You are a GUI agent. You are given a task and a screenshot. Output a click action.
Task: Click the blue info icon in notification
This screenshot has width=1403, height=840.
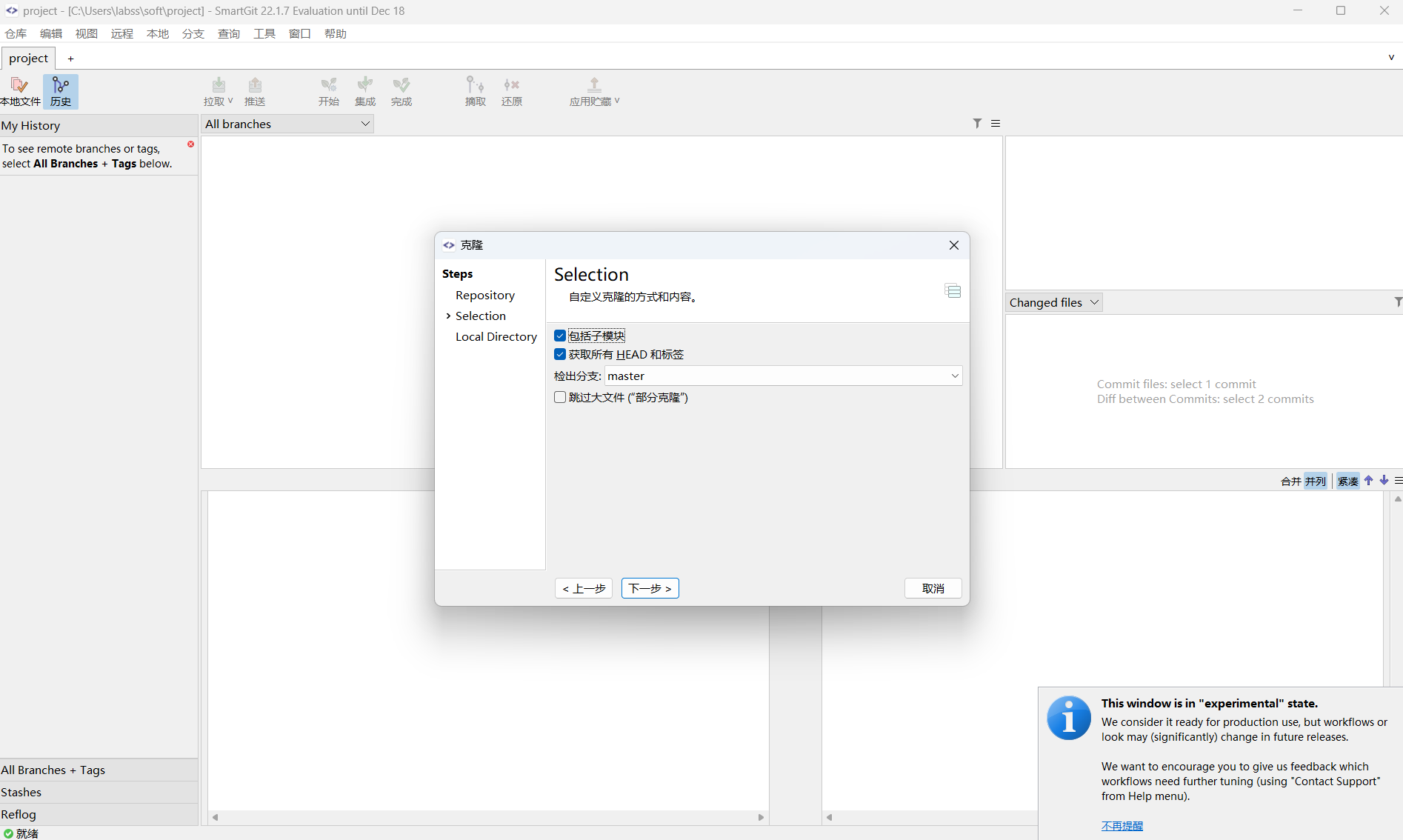(1068, 718)
